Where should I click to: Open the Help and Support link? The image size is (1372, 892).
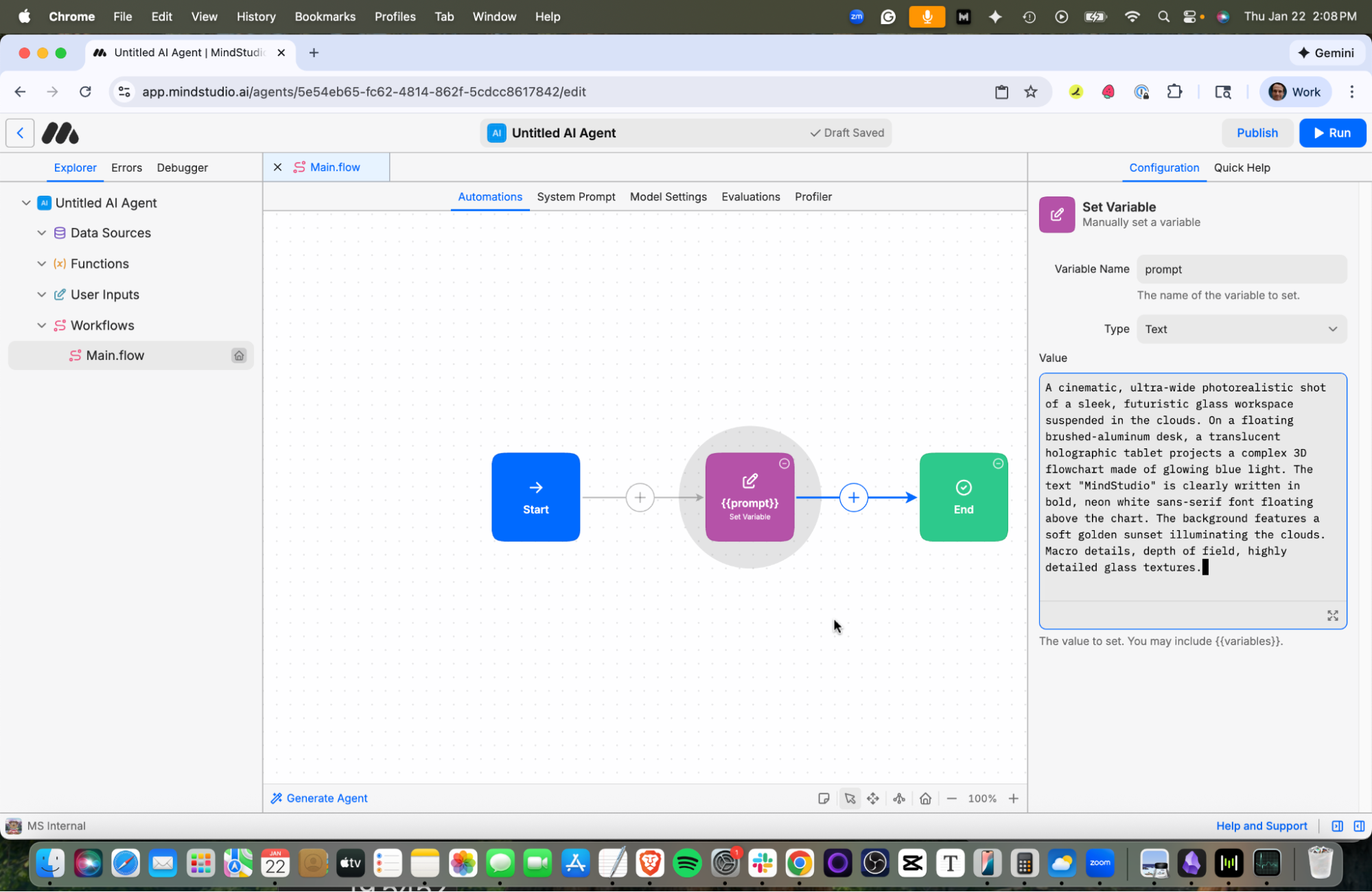(x=1261, y=825)
